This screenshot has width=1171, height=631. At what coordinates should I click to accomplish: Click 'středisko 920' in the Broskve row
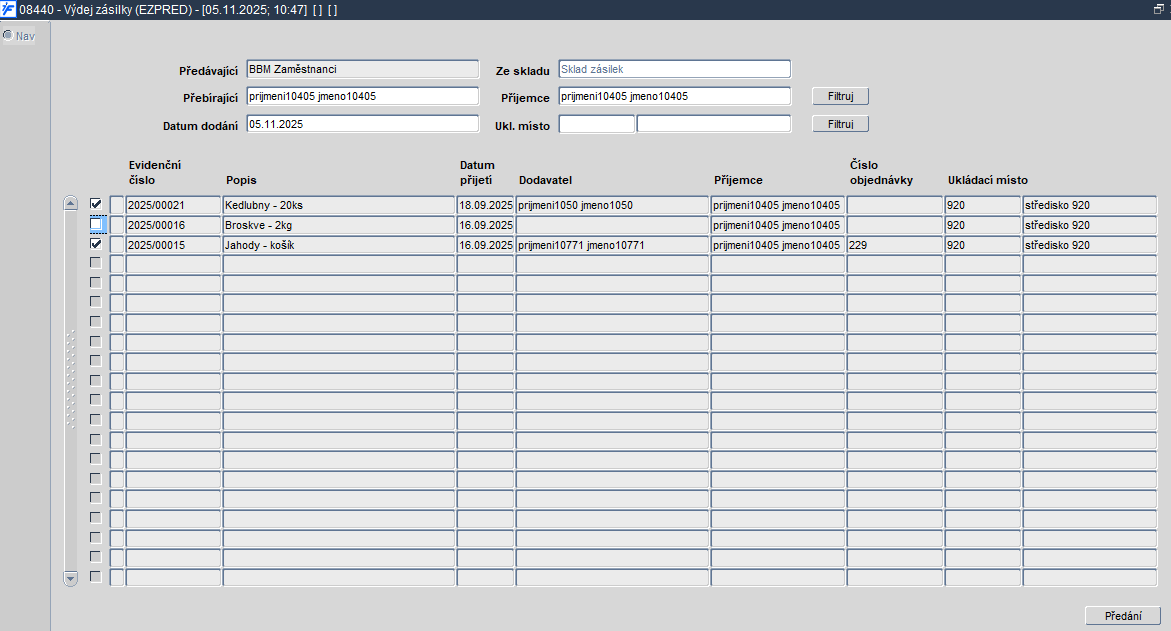coord(1090,225)
